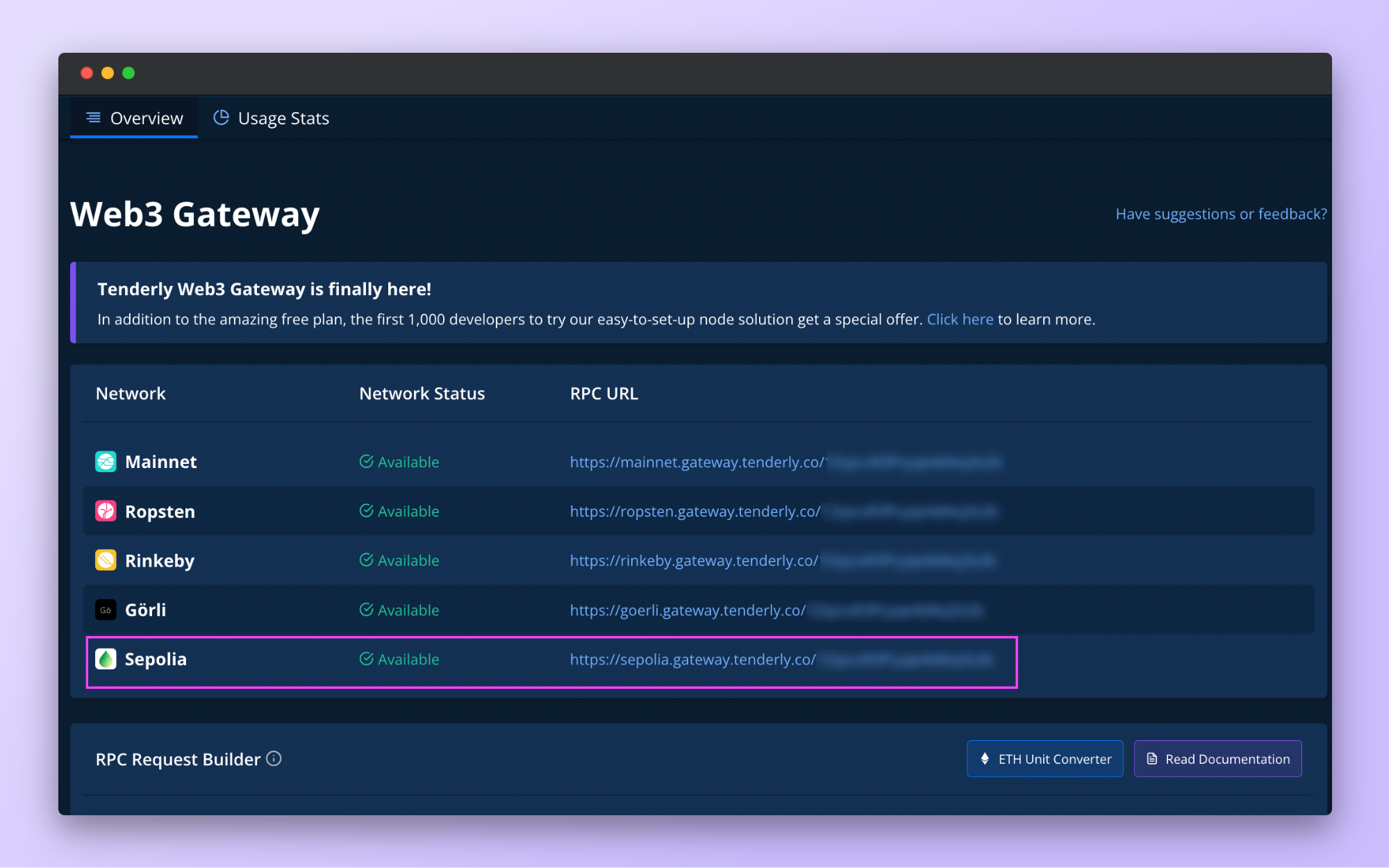Click the Mainnet gateway RPC URL
The height and width of the screenshot is (868, 1389).
(697, 462)
